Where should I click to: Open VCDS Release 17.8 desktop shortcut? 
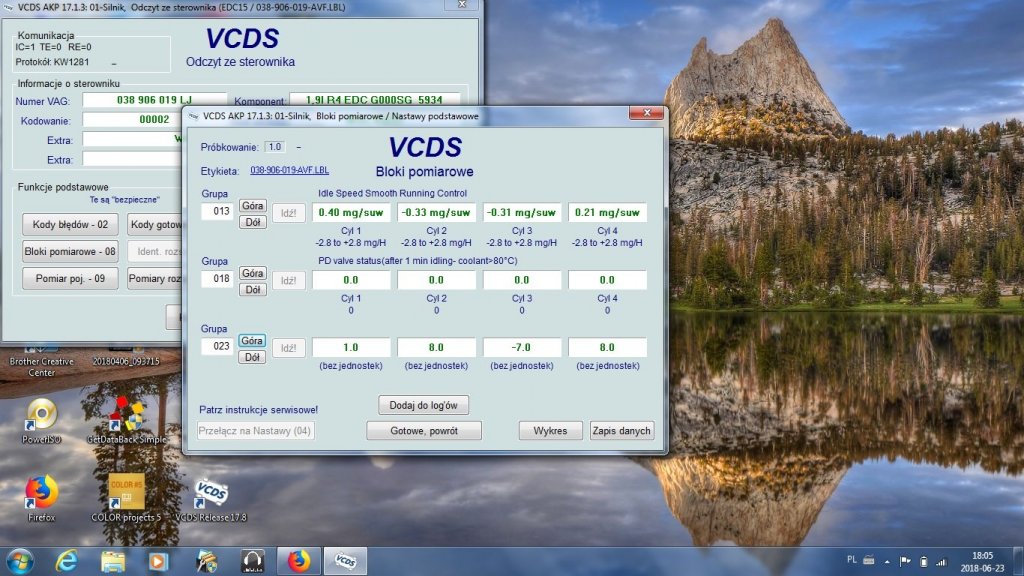pyautogui.click(x=211, y=499)
